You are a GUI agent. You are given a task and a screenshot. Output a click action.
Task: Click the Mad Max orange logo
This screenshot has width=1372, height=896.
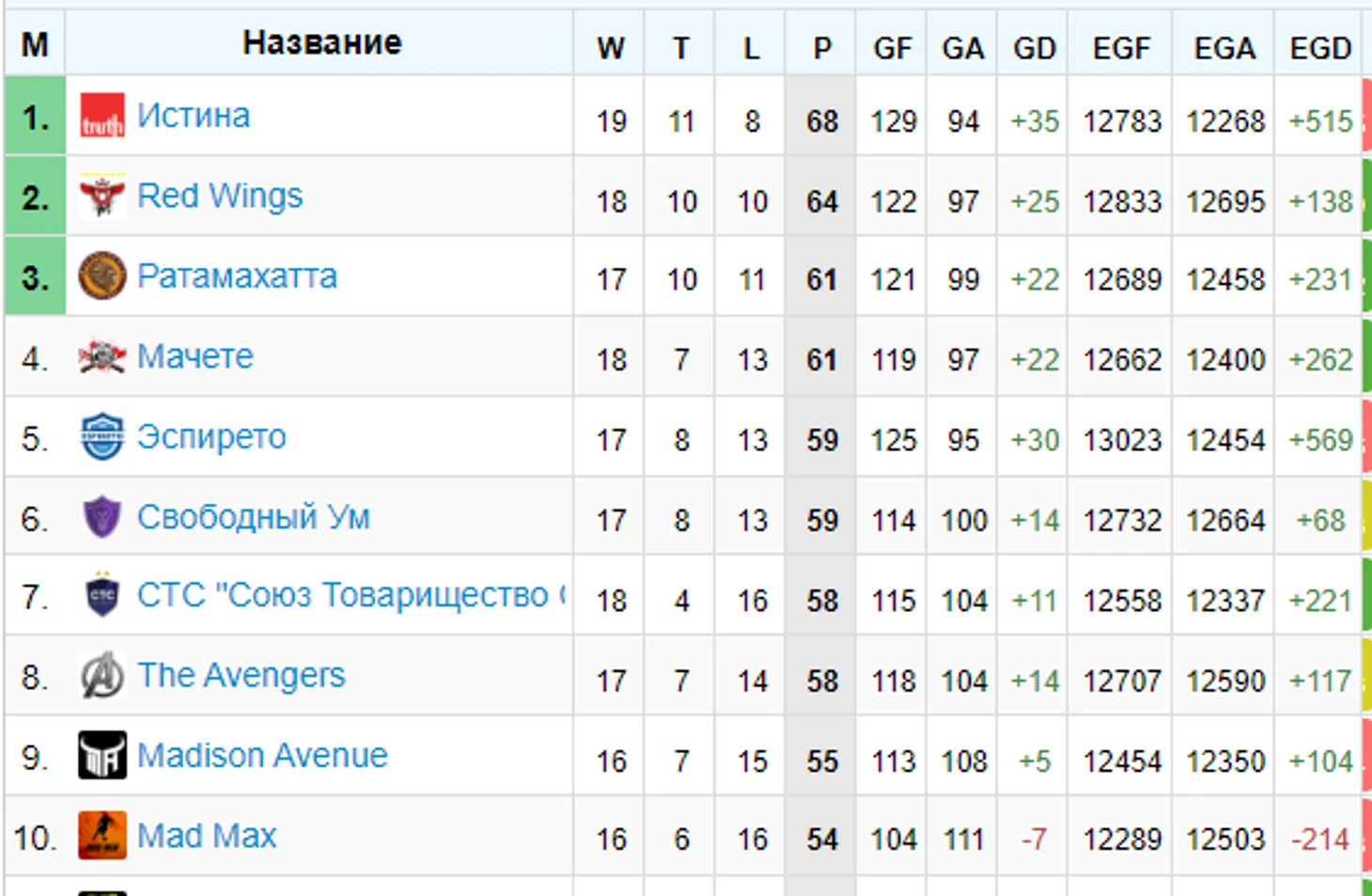(x=101, y=835)
